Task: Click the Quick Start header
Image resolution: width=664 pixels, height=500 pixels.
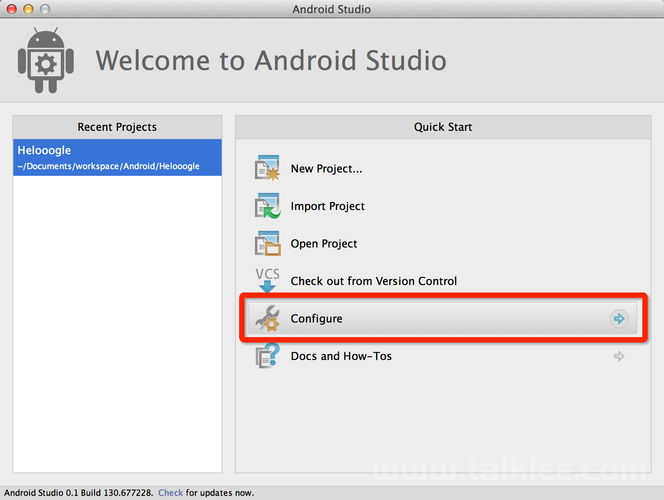Action: [x=443, y=127]
